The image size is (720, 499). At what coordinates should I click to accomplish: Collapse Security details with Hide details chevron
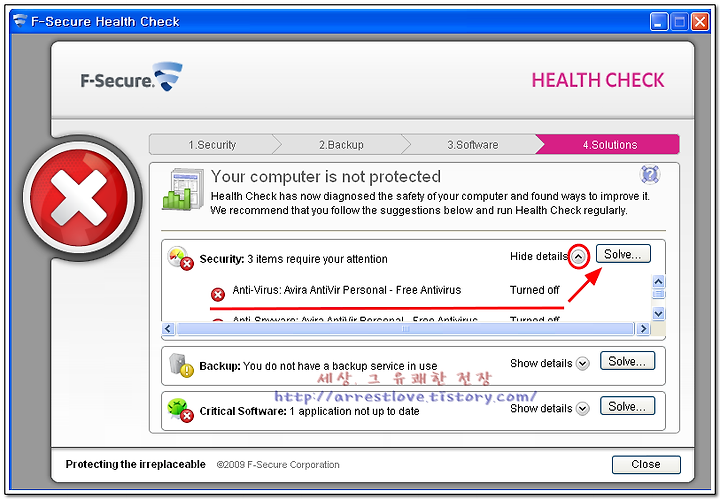tap(579, 256)
